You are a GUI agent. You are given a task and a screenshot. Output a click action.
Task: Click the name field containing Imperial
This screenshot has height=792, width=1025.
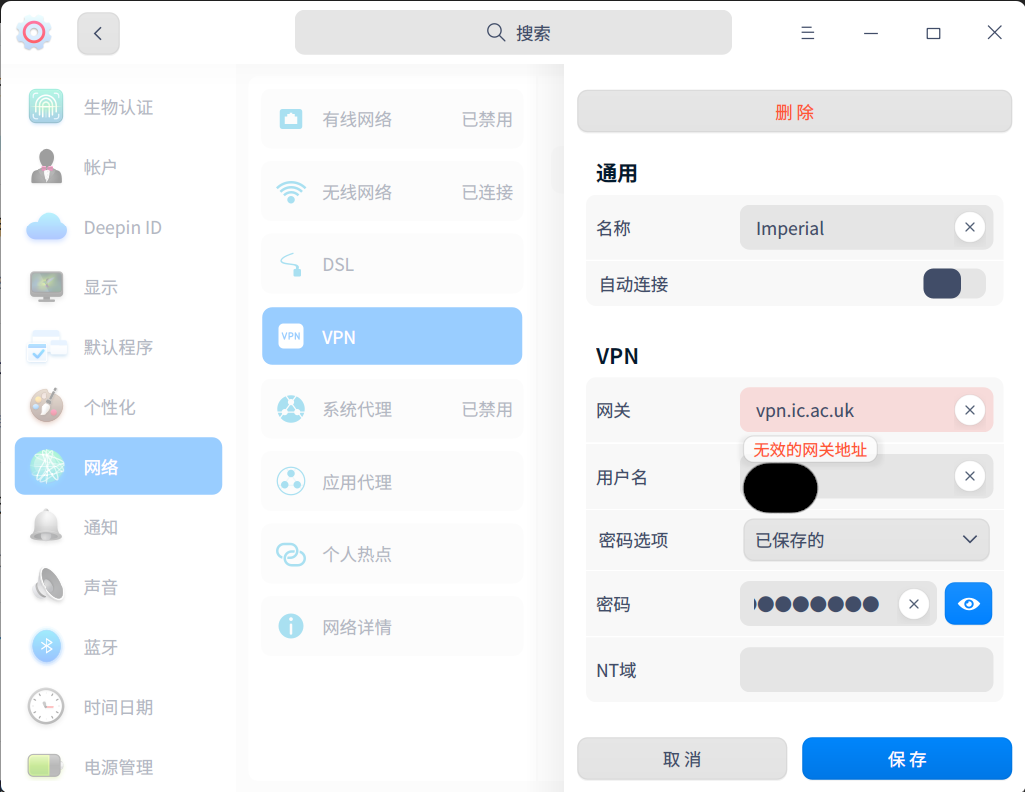[x=866, y=227]
